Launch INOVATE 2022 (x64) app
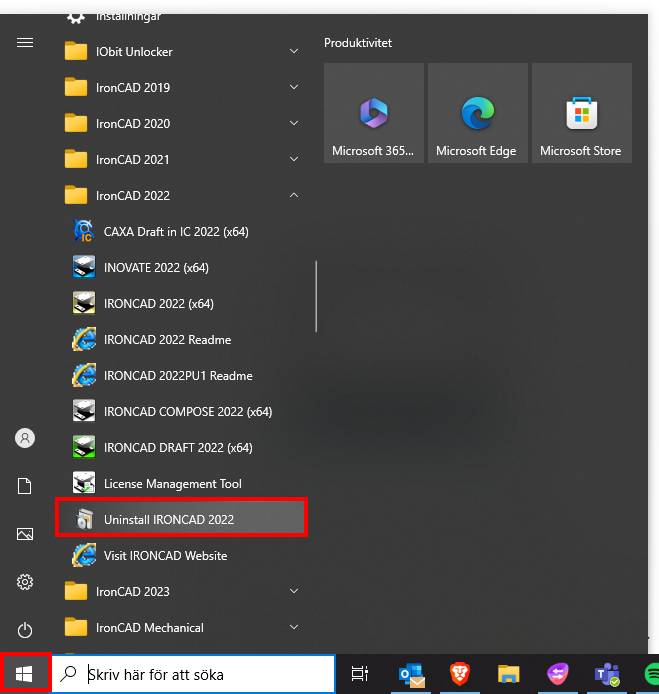Screen dimensions: 659x694 (181, 268)
